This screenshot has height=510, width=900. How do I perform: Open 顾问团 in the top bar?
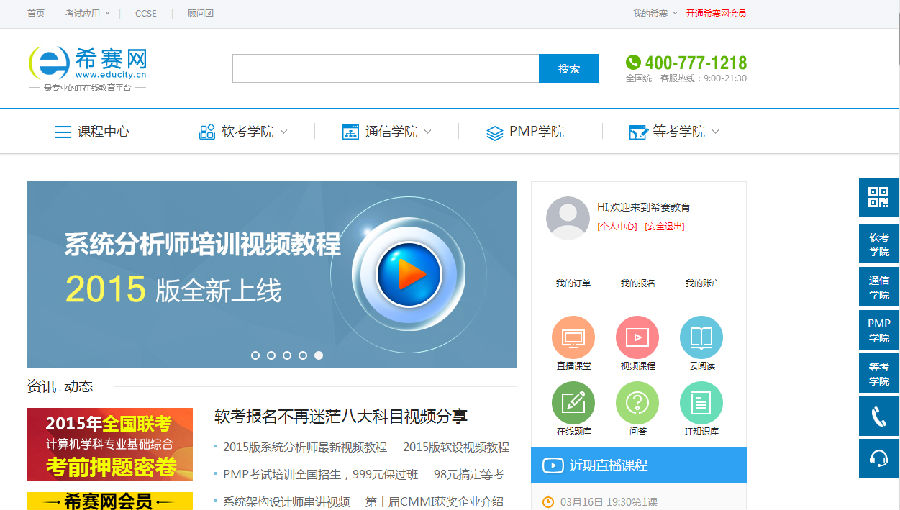point(200,13)
